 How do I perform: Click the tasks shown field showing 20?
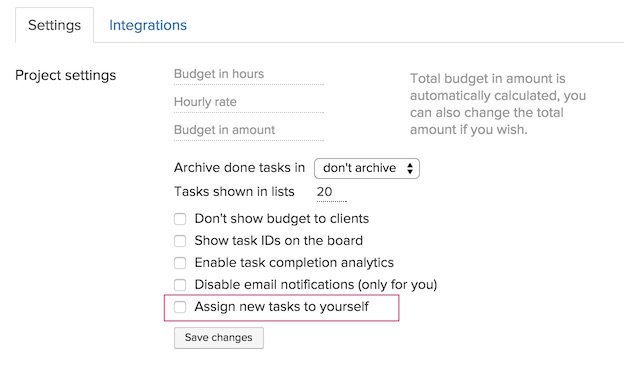click(x=332, y=192)
